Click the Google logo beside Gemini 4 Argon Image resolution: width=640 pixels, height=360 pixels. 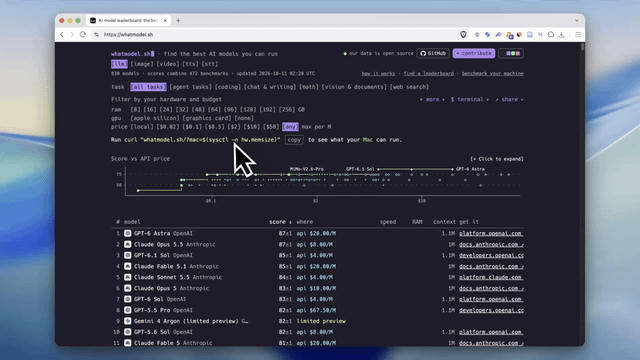[x=127, y=321]
